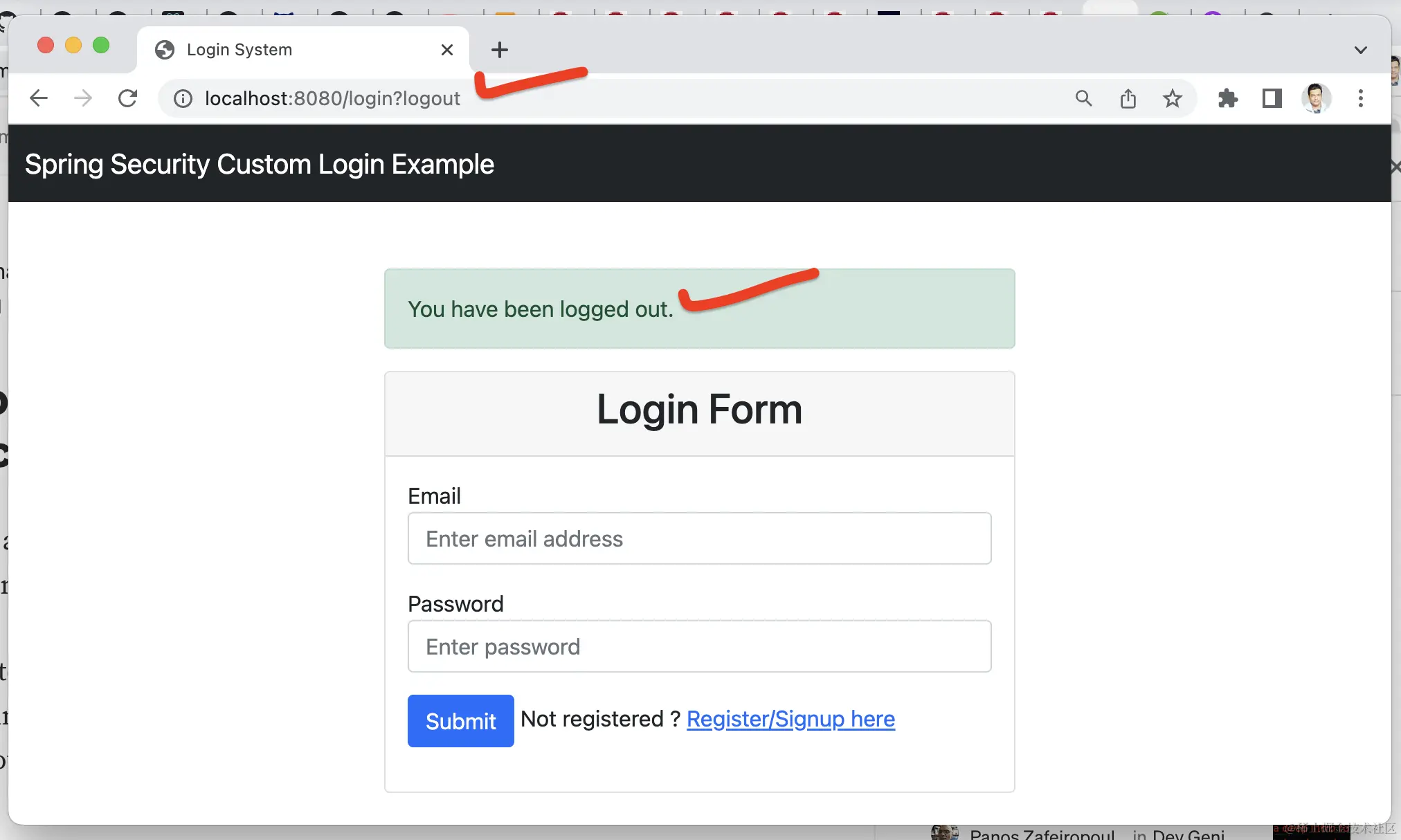This screenshot has height=840, width=1401.
Task: Open the Chrome profile avatar
Action: tap(1317, 98)
